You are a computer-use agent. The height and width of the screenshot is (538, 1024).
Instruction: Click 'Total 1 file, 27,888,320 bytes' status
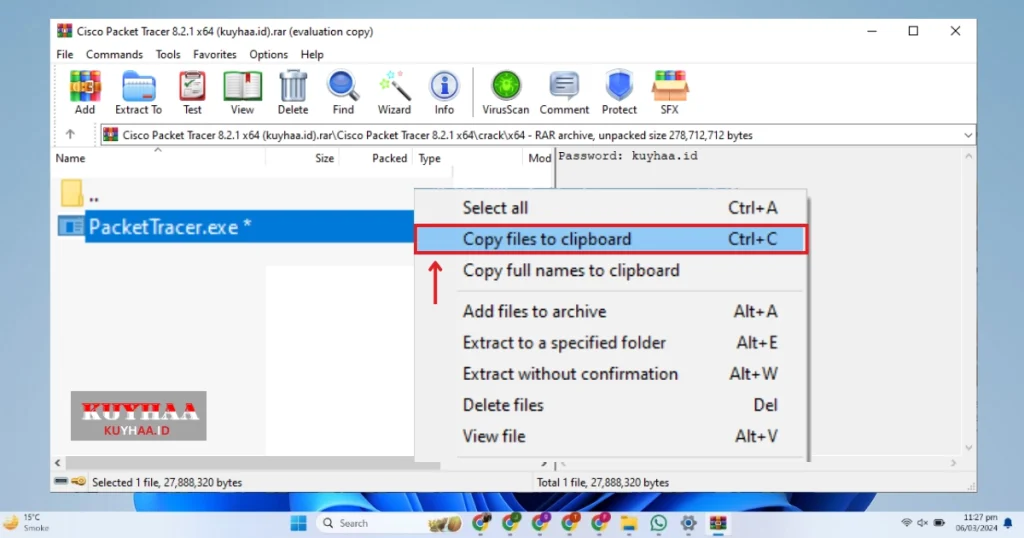click(603, 483)
